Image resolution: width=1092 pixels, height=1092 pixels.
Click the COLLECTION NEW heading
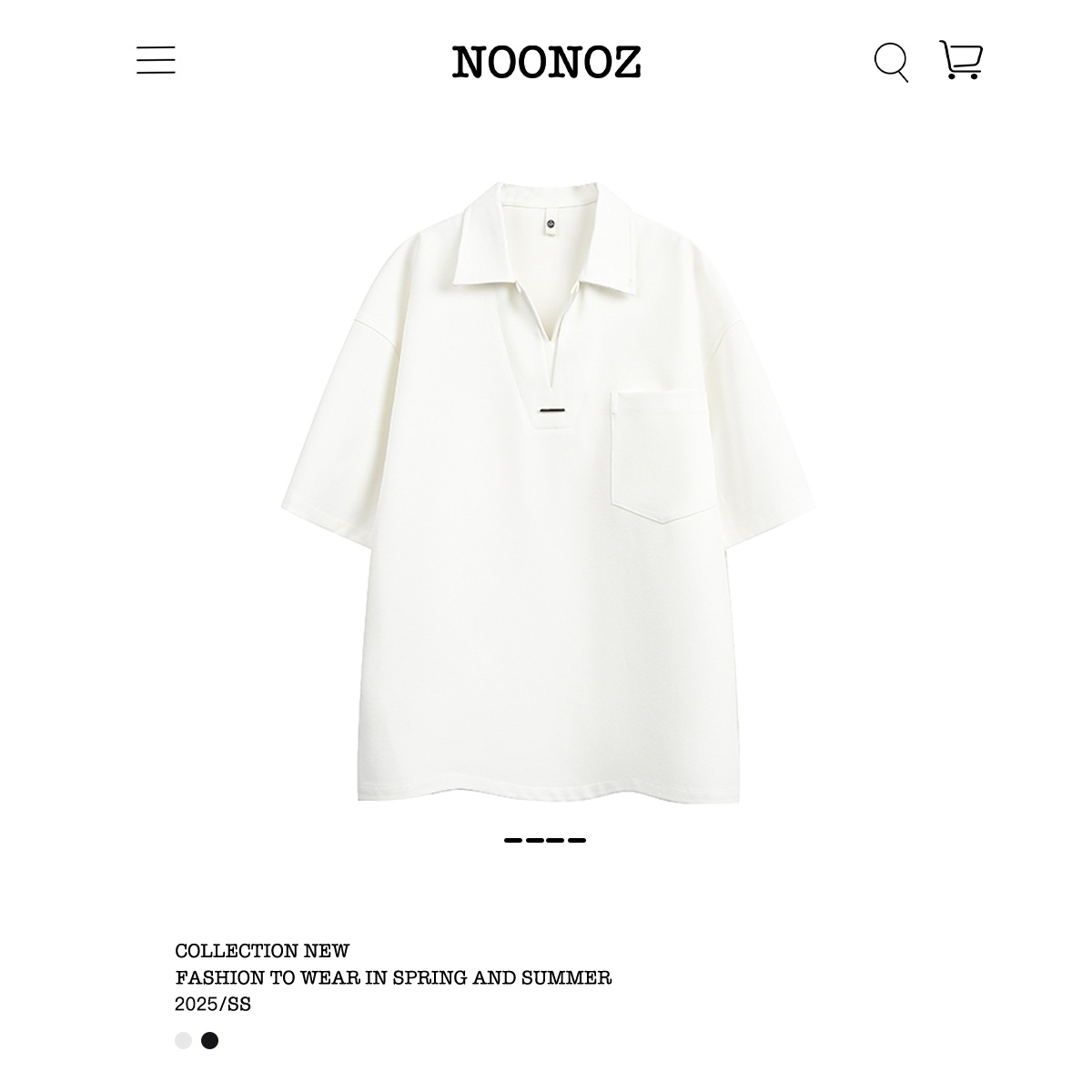coord(262,951)
